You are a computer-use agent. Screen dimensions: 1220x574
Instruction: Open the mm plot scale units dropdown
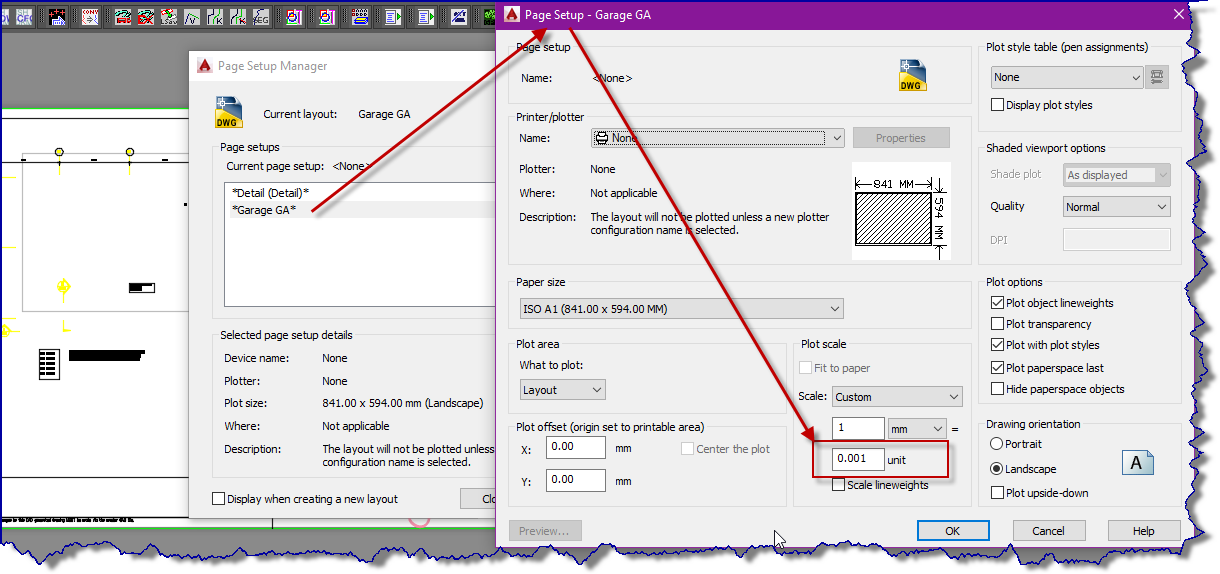click(x=917, y=429)
